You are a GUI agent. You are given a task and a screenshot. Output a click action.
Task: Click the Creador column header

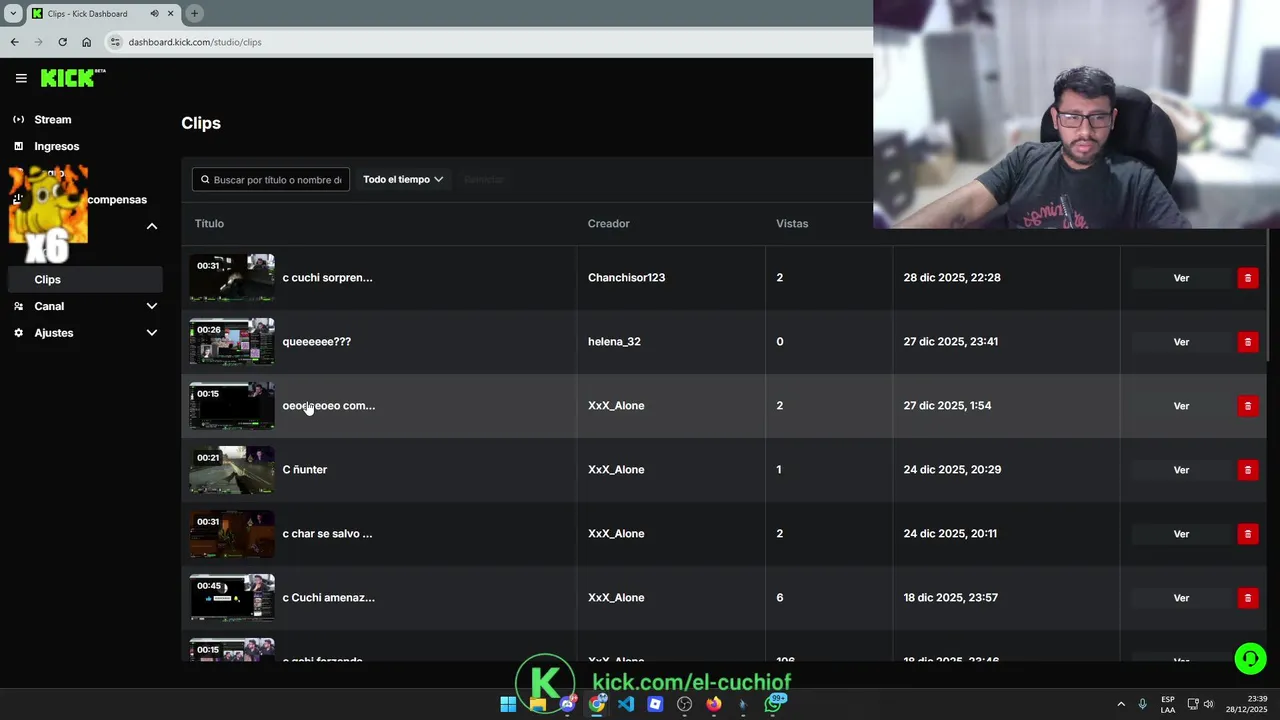tap(608, 224)
